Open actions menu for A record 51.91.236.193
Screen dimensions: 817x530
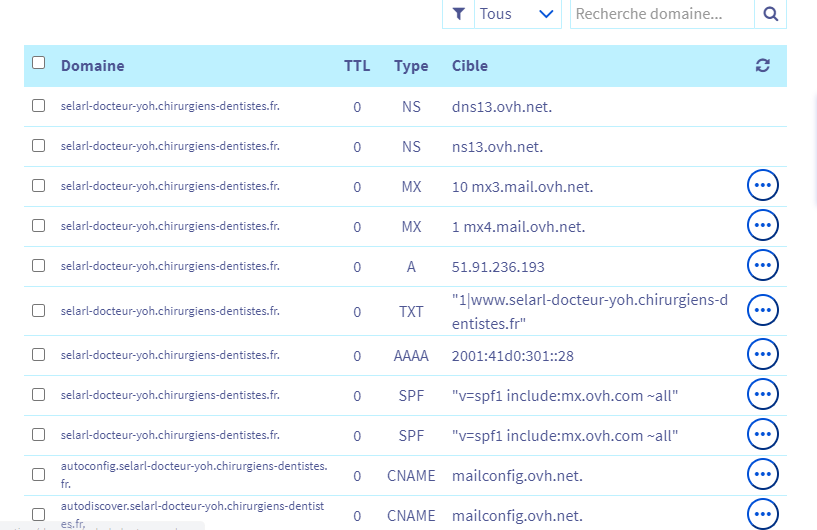point(763,266)
